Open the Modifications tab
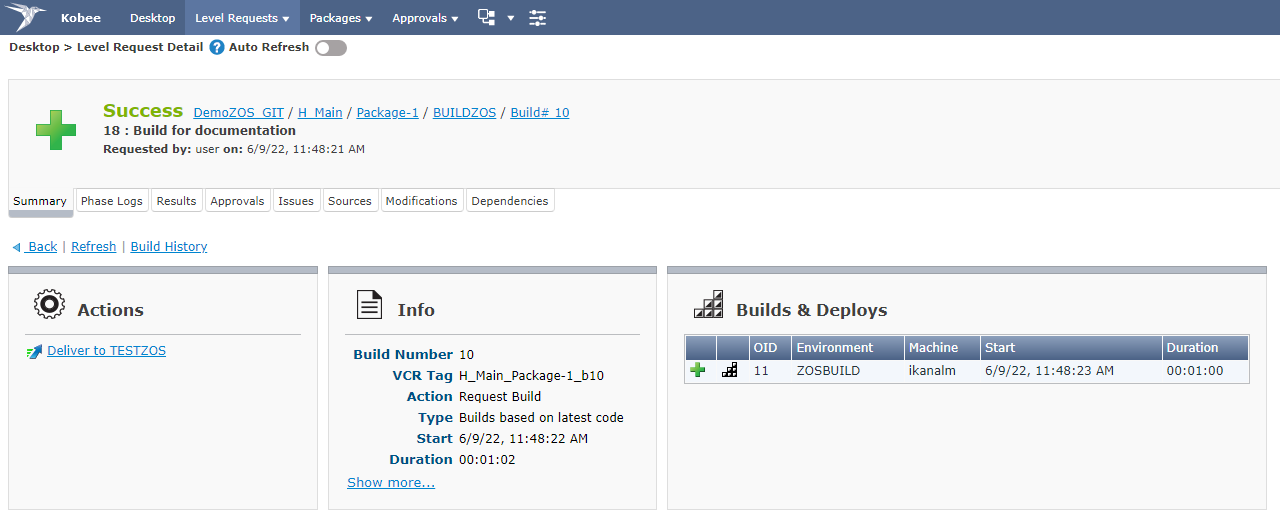1280x523 pixels. (x=421, y=201)
